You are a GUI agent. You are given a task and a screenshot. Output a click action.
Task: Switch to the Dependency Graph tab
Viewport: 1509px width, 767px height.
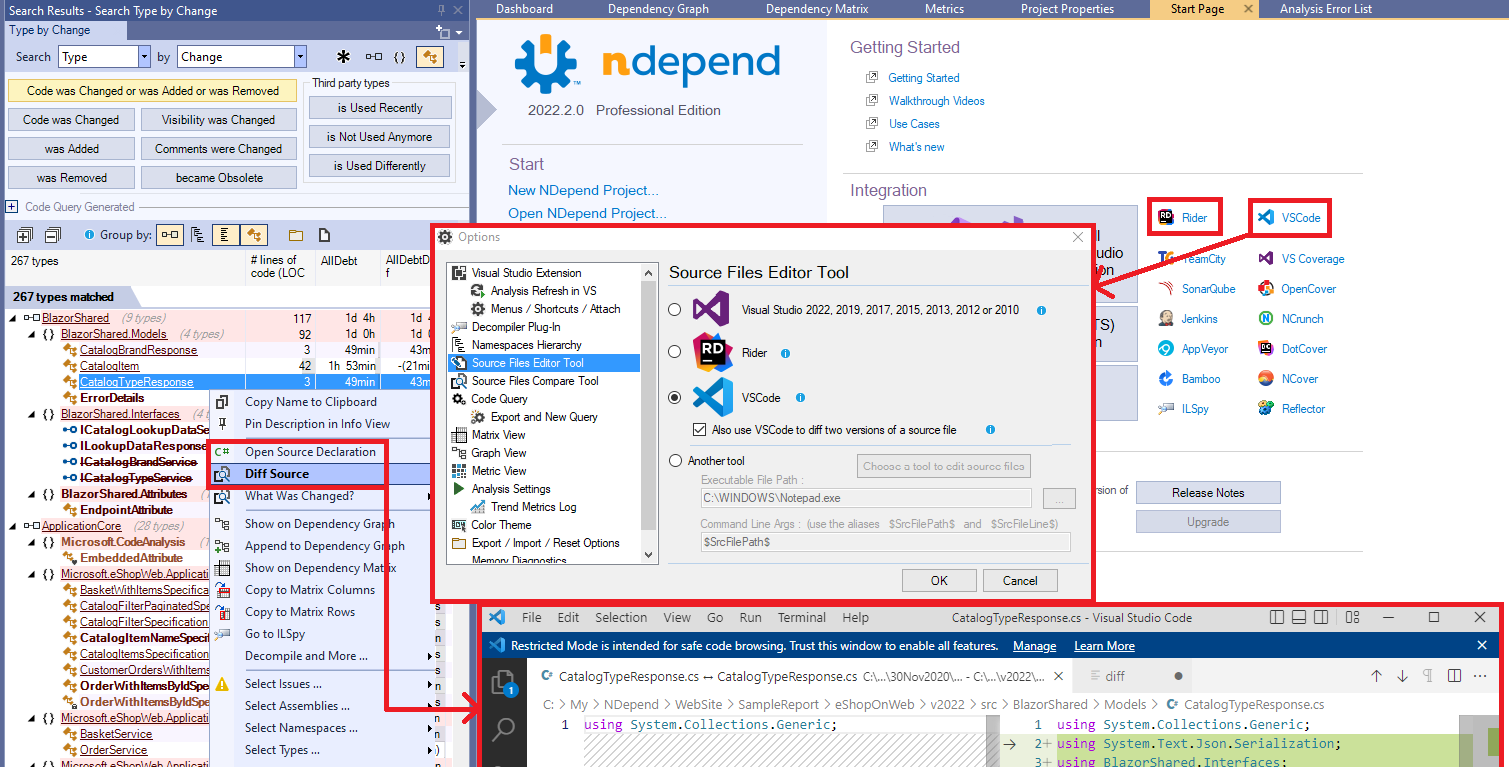(658, 9)
